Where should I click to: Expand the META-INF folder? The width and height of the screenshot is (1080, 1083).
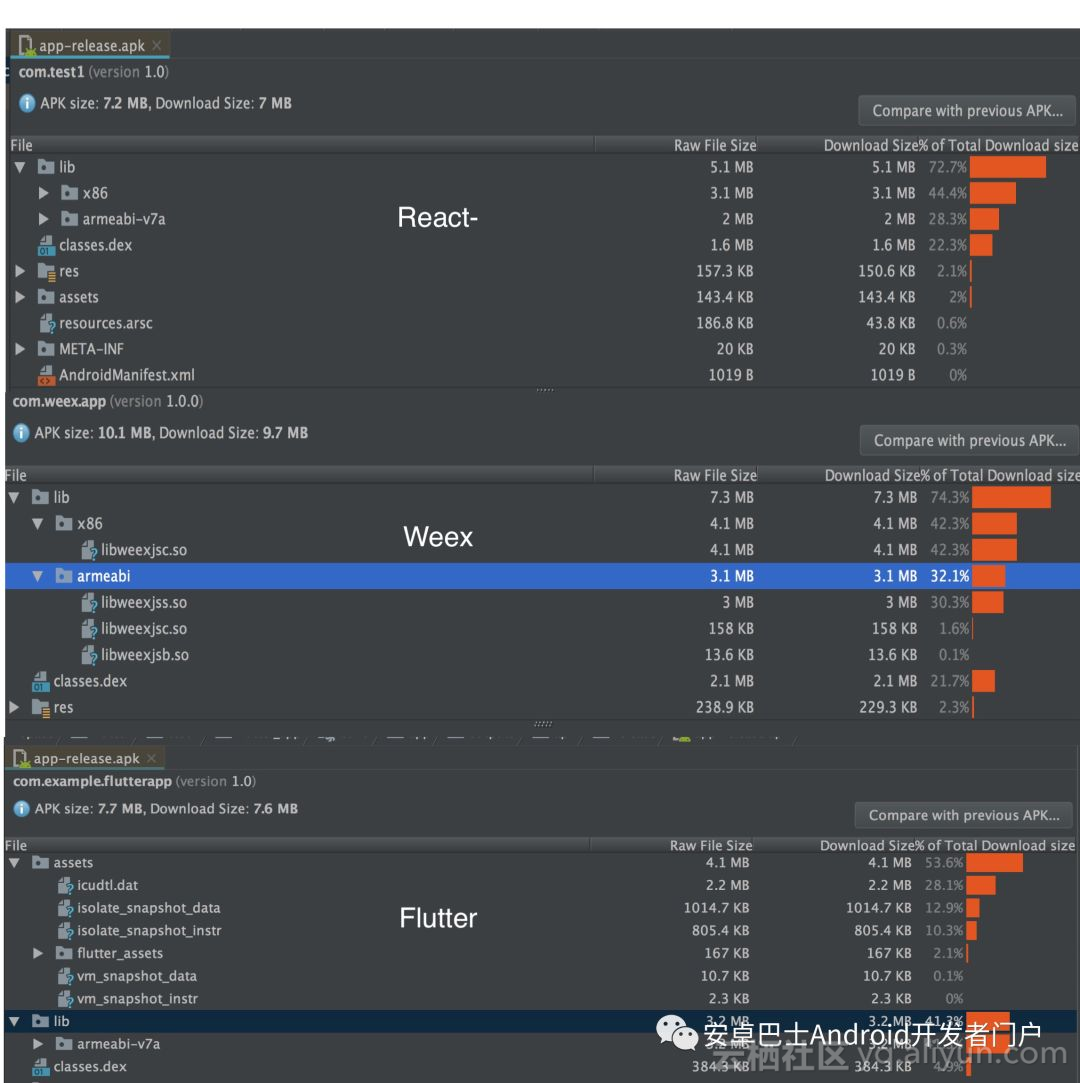[20, 349]
